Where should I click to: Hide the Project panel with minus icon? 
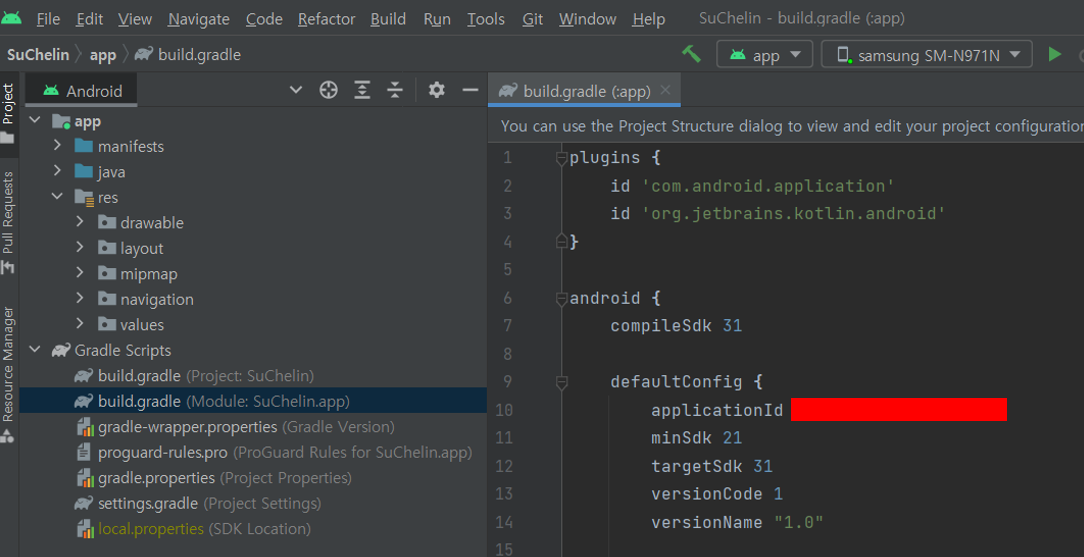[x=470, y=90]
